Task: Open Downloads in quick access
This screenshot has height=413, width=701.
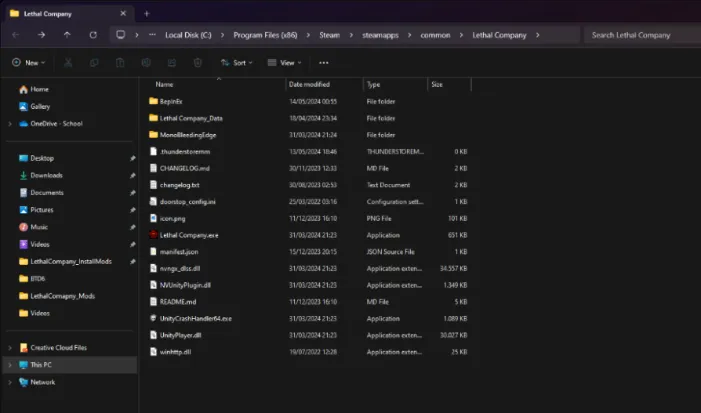Action: coord(41,175)
